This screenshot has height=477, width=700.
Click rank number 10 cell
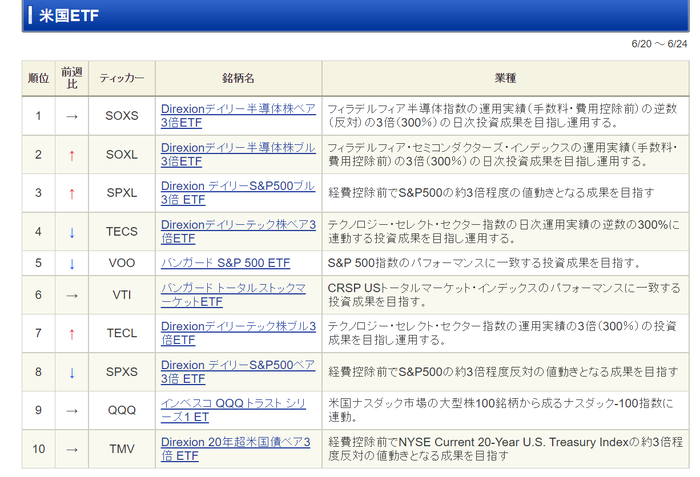click(x=38, y=449)
